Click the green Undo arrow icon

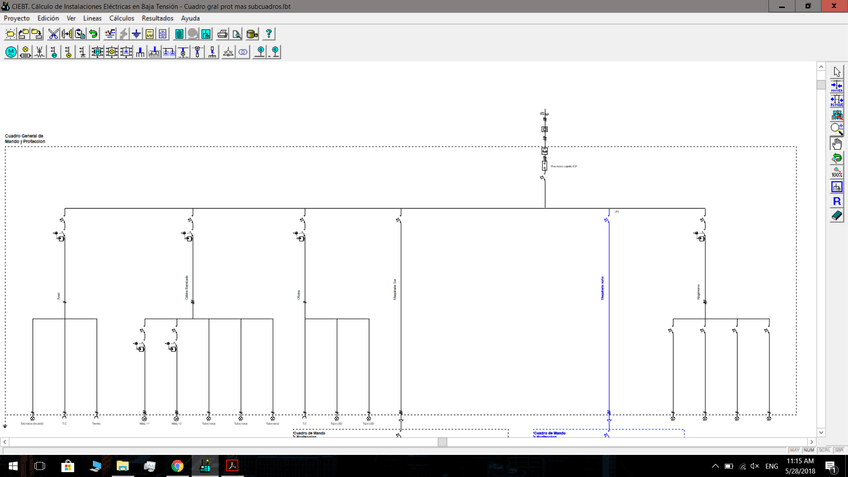[93, 34]
